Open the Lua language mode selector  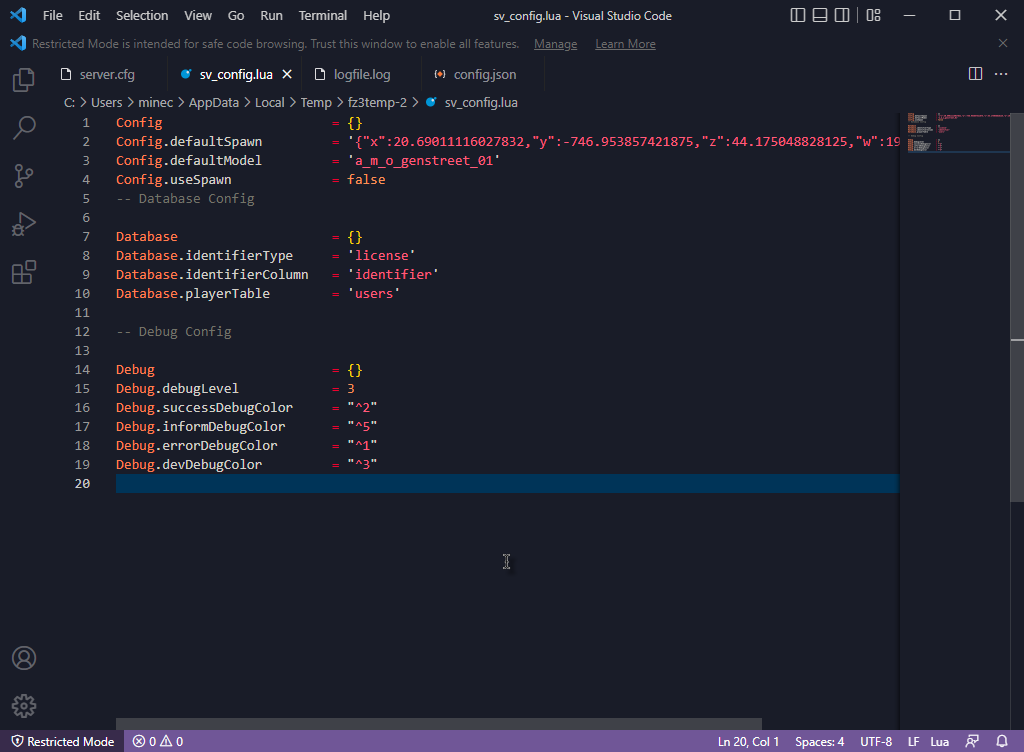pyautogui.click(x=939, y=742)
